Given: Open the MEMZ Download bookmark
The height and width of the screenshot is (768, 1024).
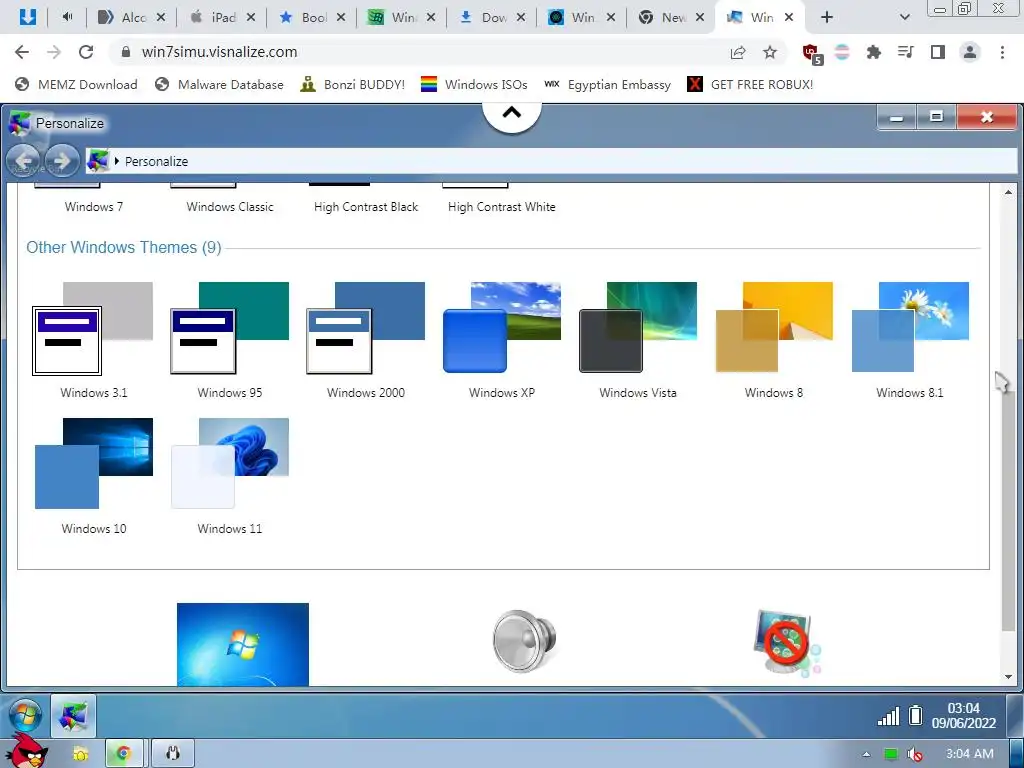Looking at the screenshot, I should click(76, 84).
